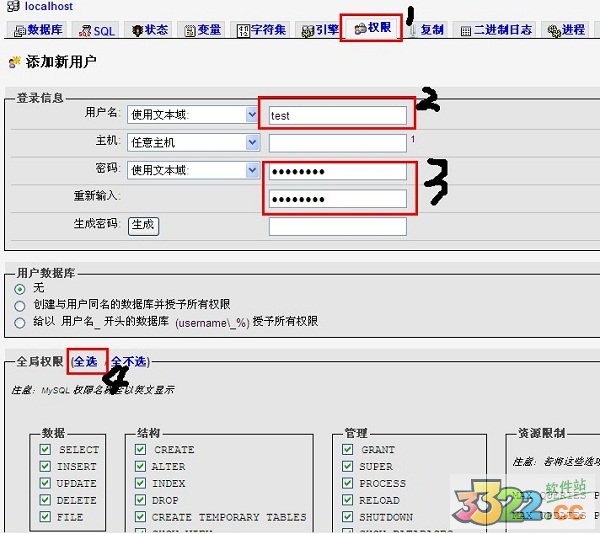Click the 二进制日志 tab icon
The height and width of the screenshot is (534, 600).
click(466, 31)
